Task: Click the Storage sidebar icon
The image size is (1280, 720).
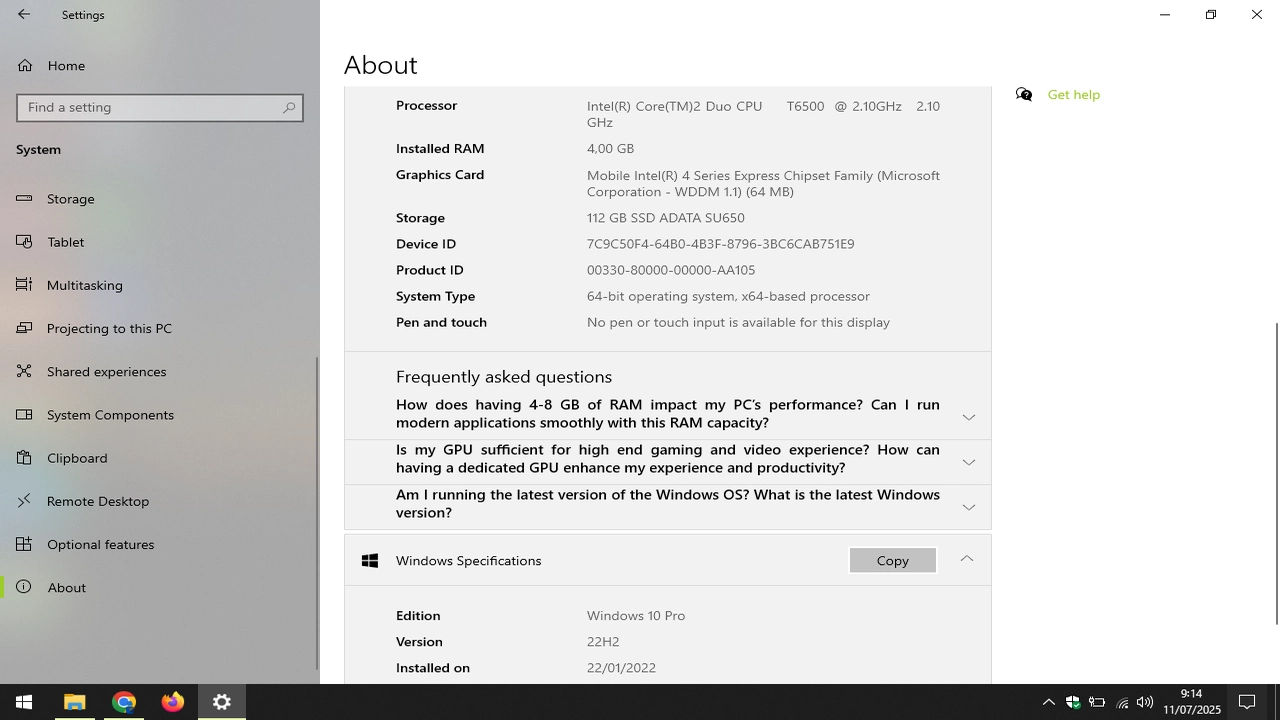Action: click(24, 198)
